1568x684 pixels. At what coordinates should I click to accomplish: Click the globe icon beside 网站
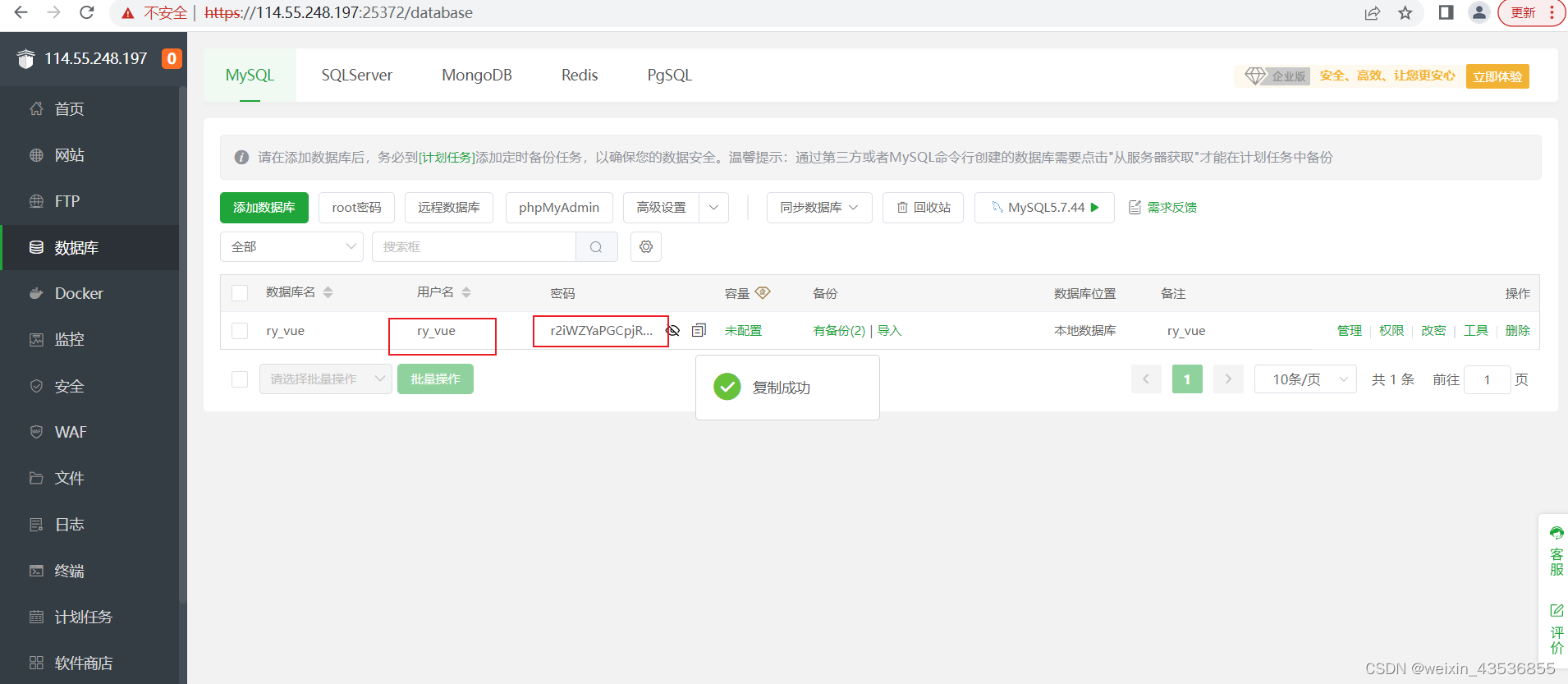[x=36, y=154]
